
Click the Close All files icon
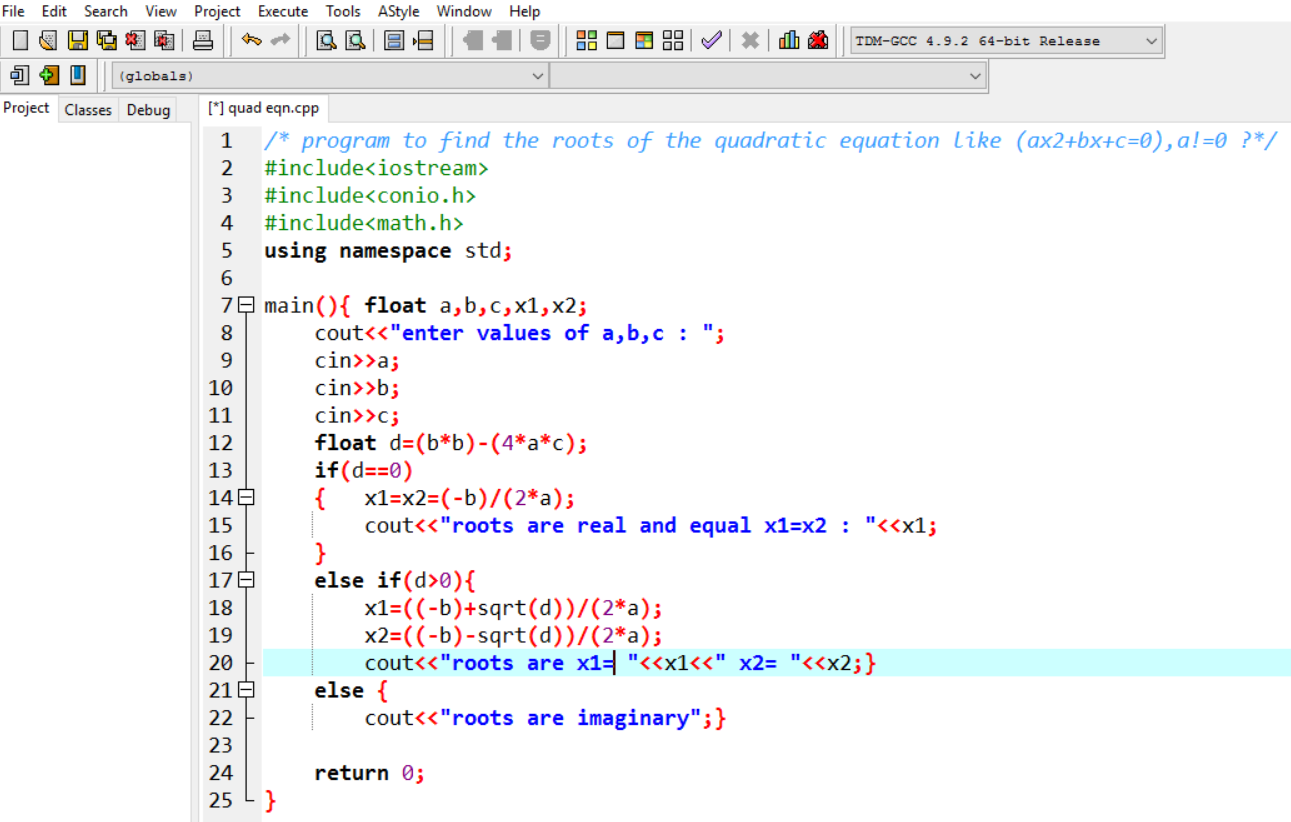(x=164, y=41)
